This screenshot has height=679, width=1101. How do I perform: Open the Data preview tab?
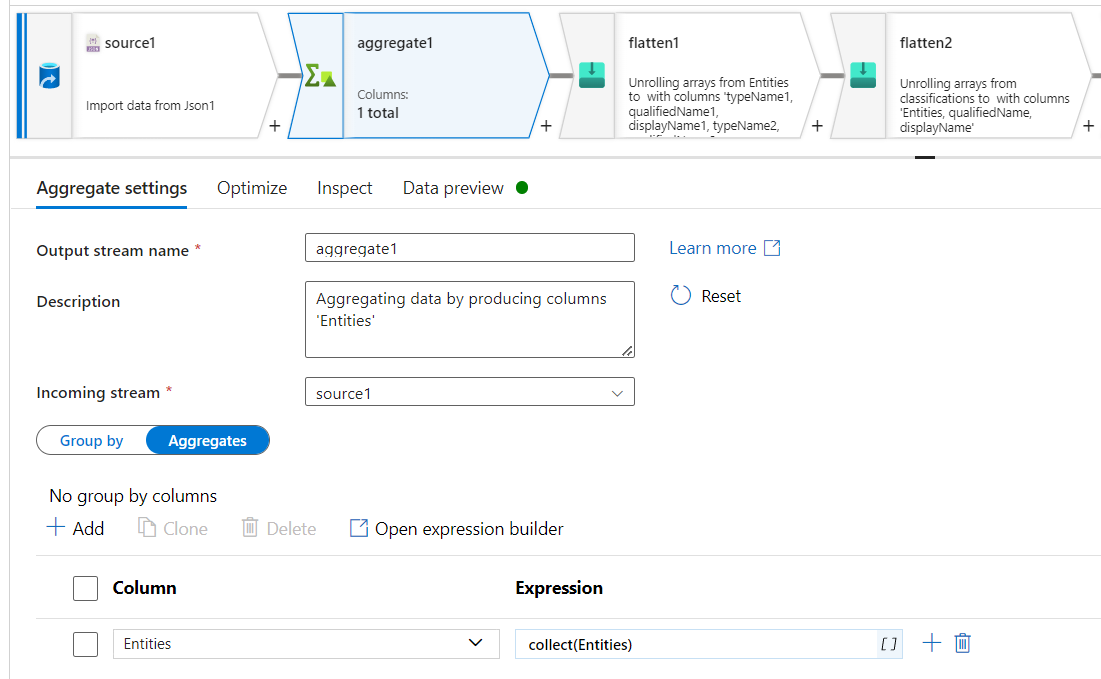pyautogui.click(x=453, y=188)
